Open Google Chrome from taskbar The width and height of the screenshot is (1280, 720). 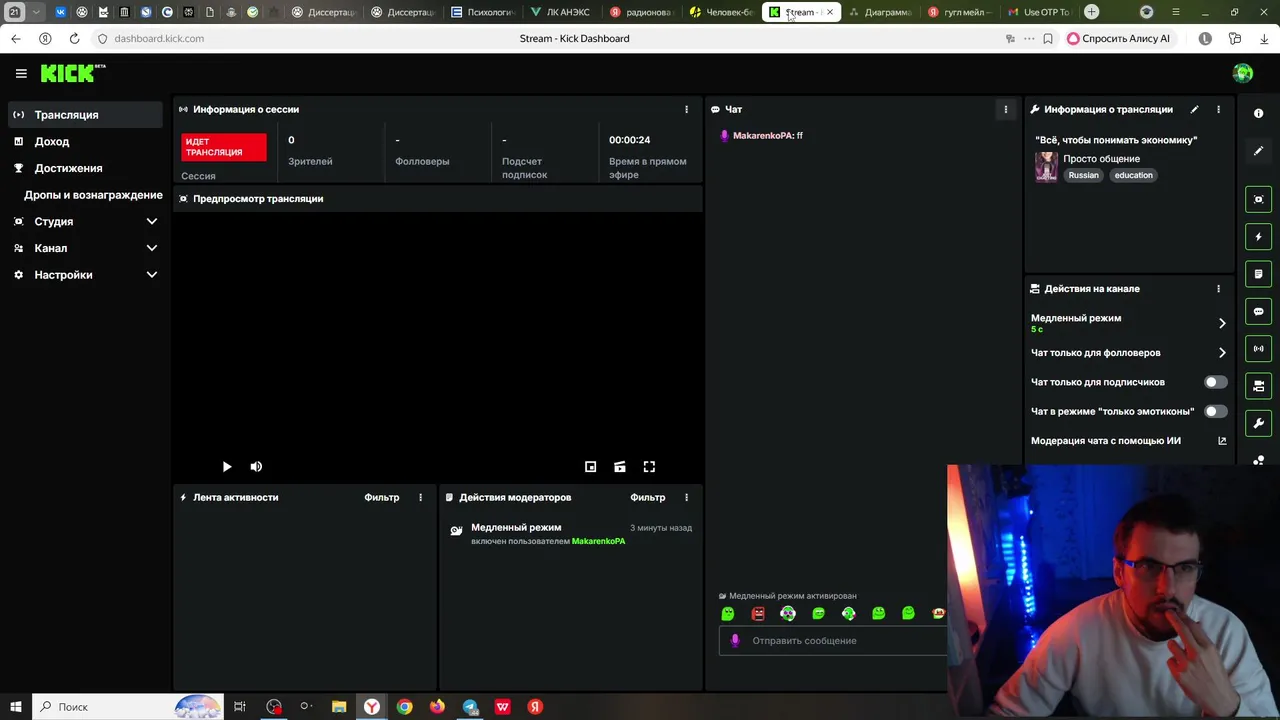coord(404,707)
